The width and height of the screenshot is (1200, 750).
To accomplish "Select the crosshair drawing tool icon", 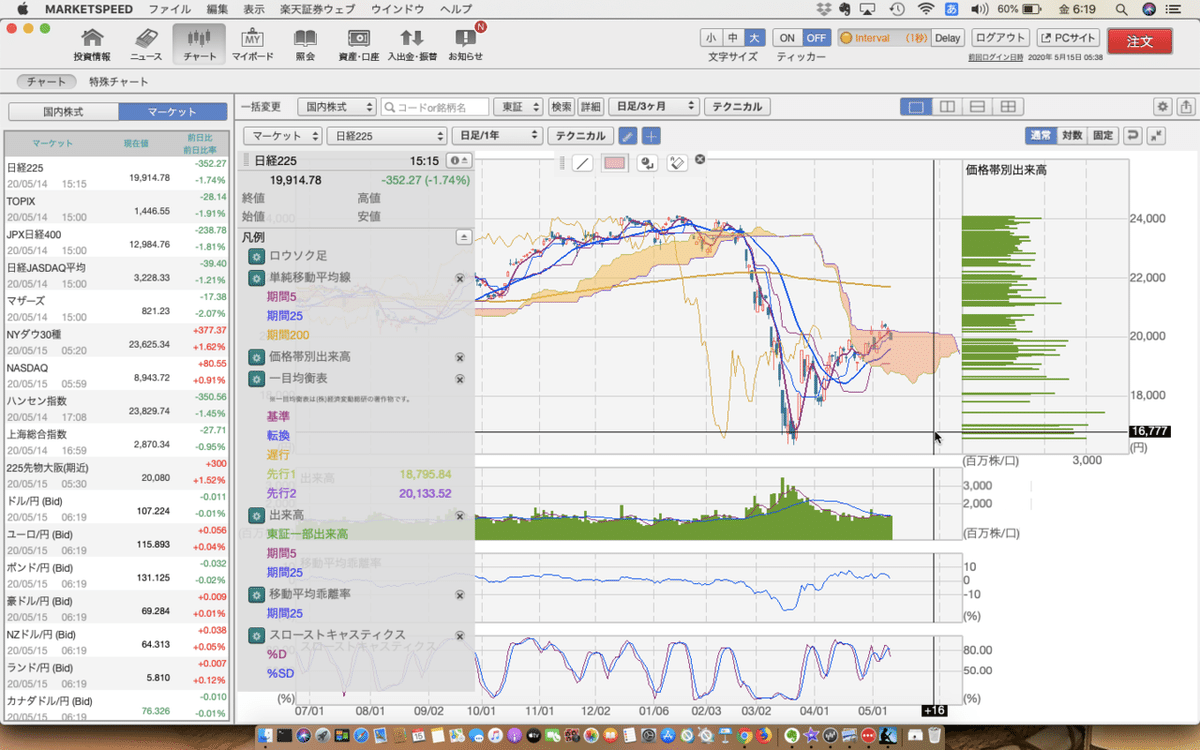I will point(651,136).
